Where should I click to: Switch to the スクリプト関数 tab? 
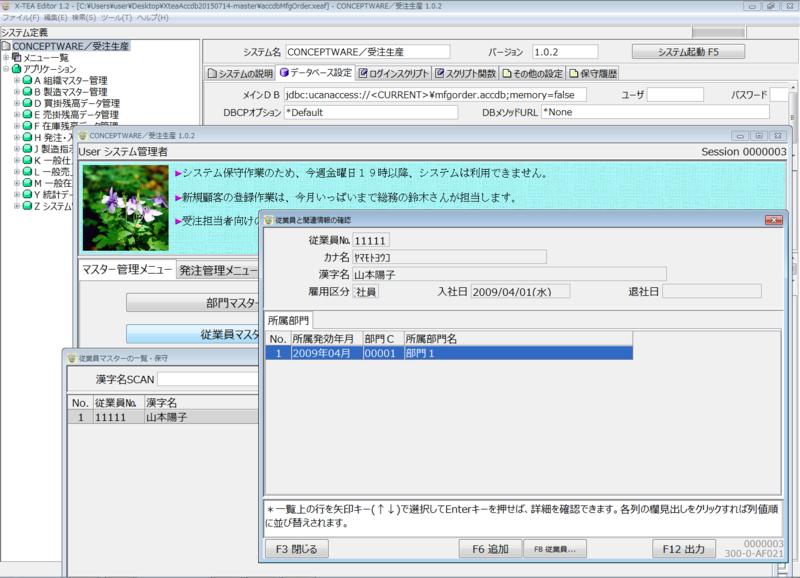click(x=466, y=73)
